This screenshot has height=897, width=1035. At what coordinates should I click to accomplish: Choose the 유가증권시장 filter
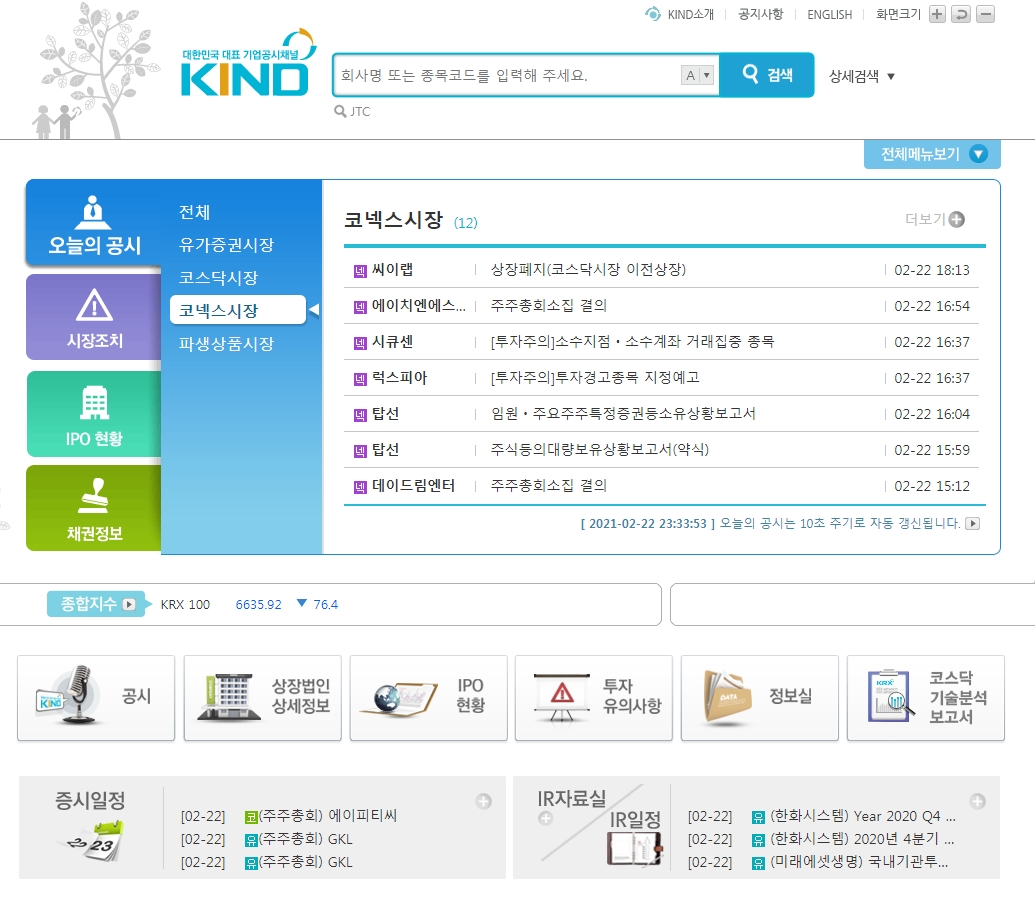click(226, 245)
